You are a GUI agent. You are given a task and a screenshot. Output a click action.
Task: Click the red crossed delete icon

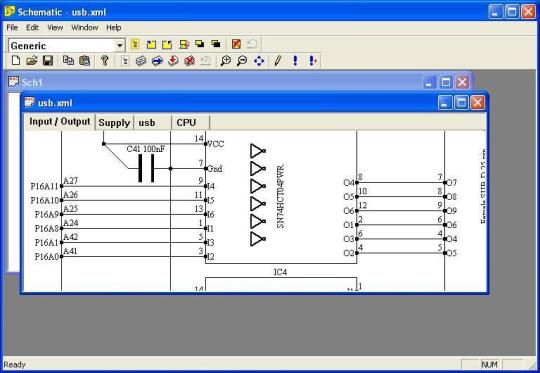[189, 61]
